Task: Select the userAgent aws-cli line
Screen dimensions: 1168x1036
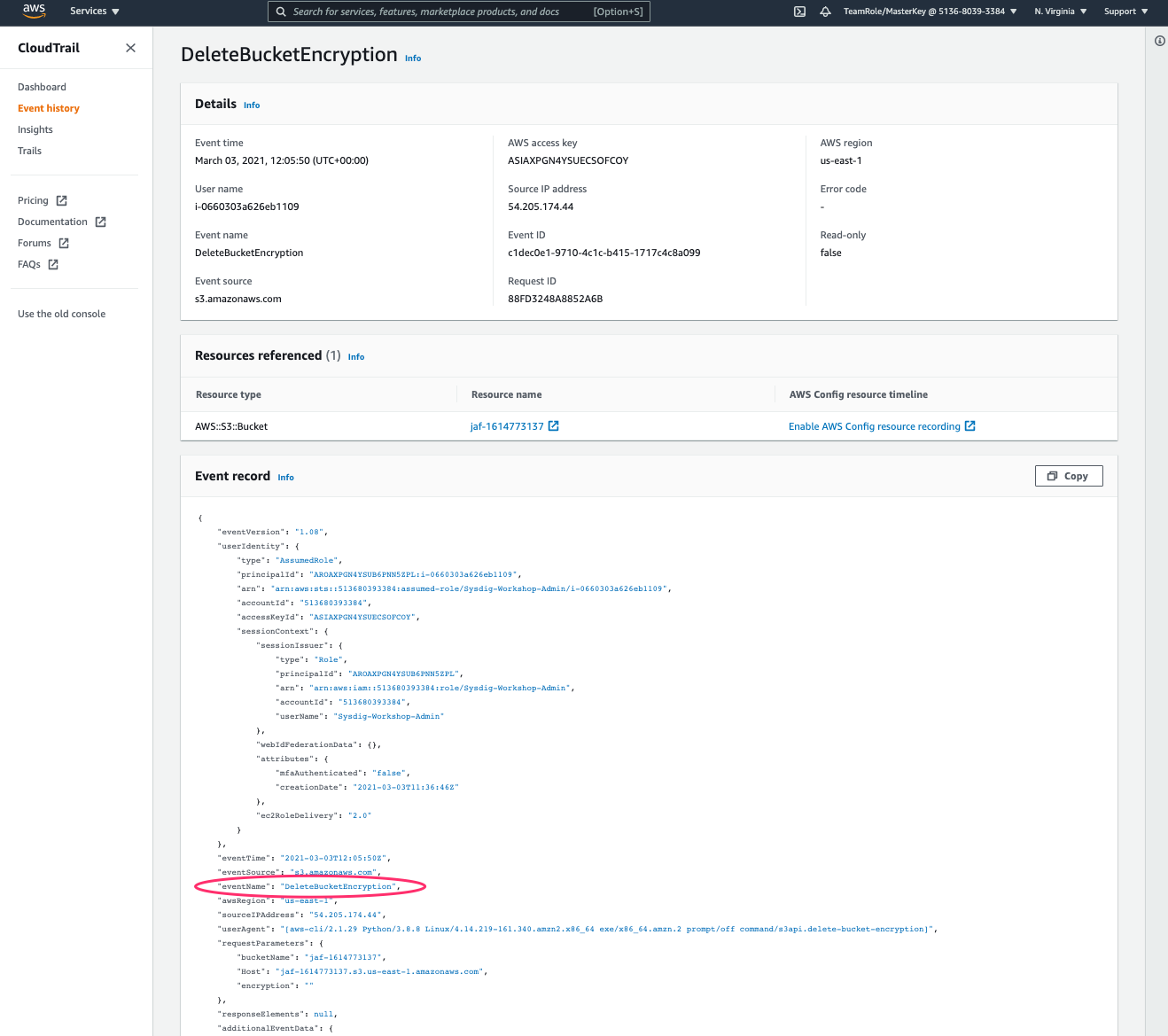Action: pyautogui.click(x=578, y=929)
